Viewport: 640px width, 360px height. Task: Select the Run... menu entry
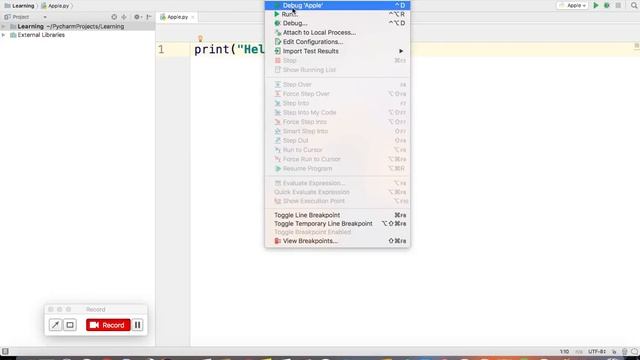click(x=337, y=14)
